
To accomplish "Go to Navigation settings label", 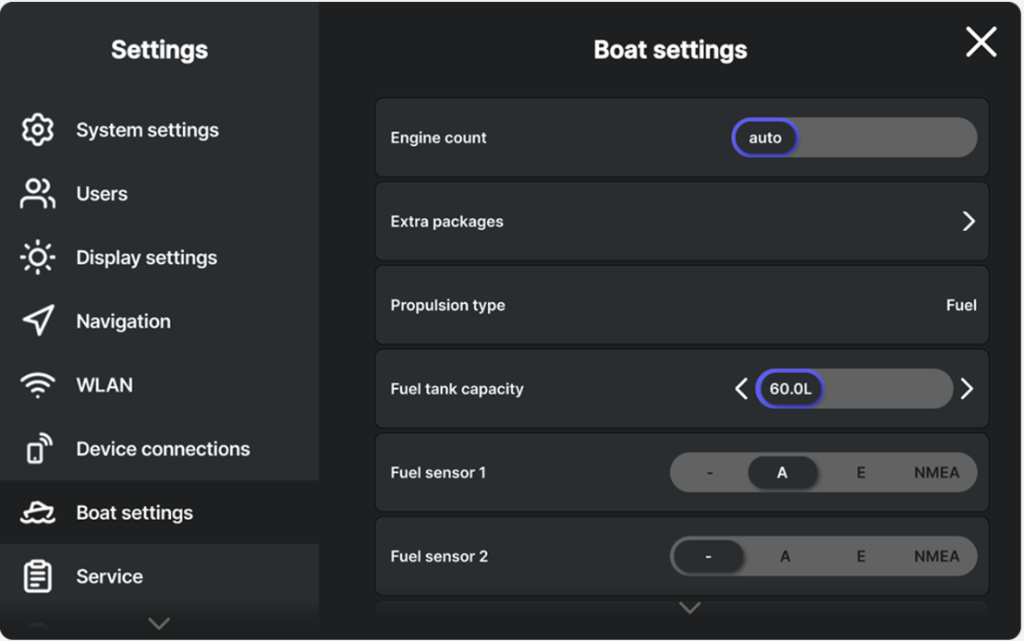I will (123, 321).
